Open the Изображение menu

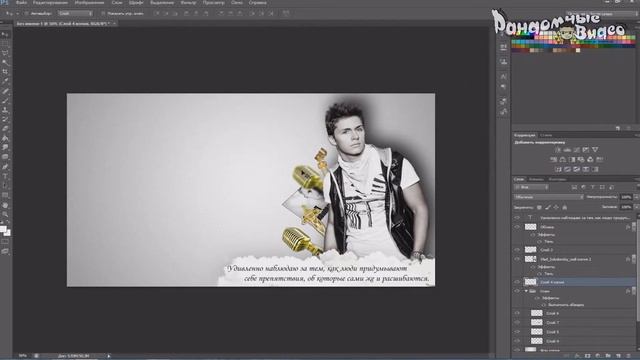[89, 2]
